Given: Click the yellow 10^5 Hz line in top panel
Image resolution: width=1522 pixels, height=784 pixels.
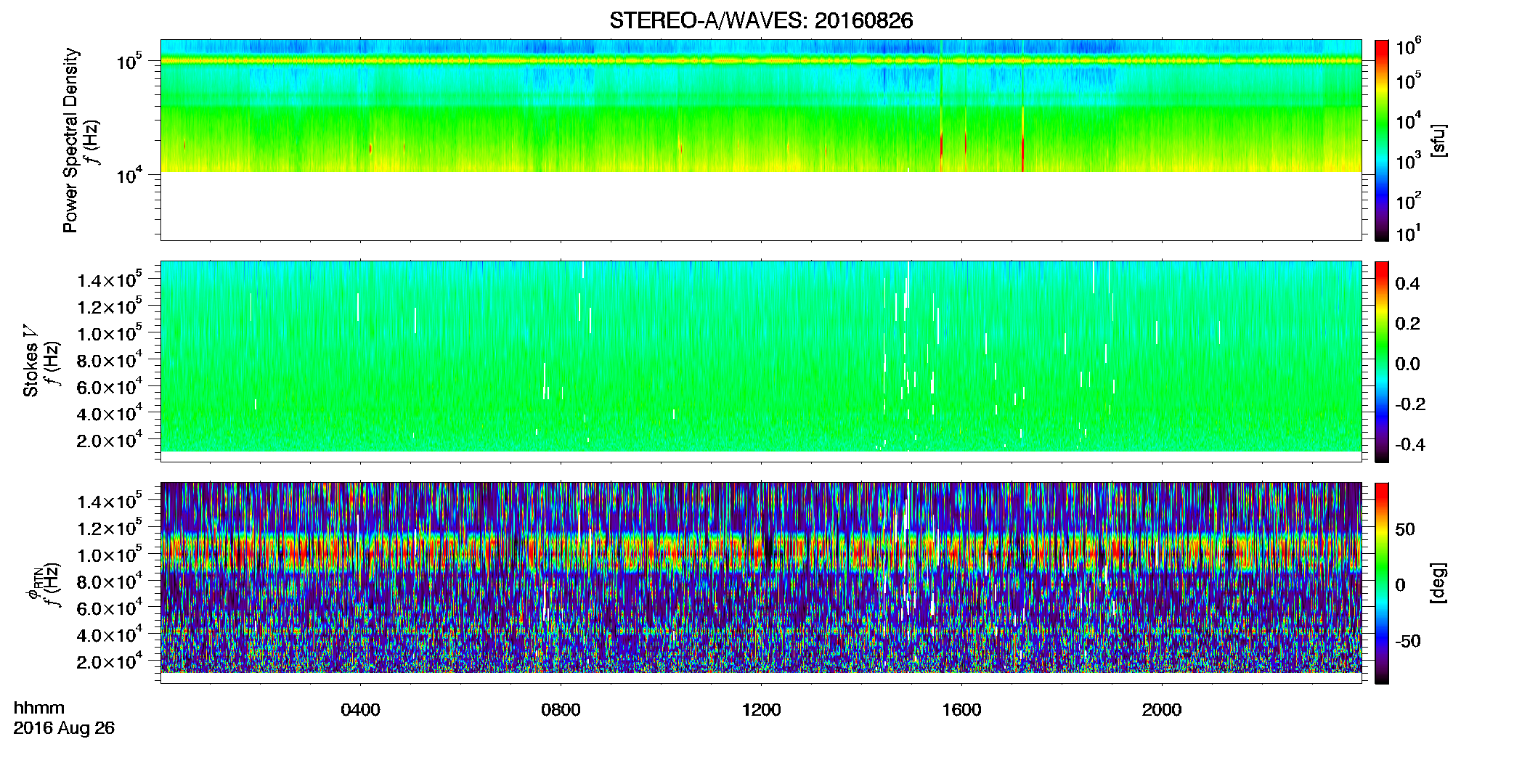Looking at the screenshot, I should click(761, 61).
